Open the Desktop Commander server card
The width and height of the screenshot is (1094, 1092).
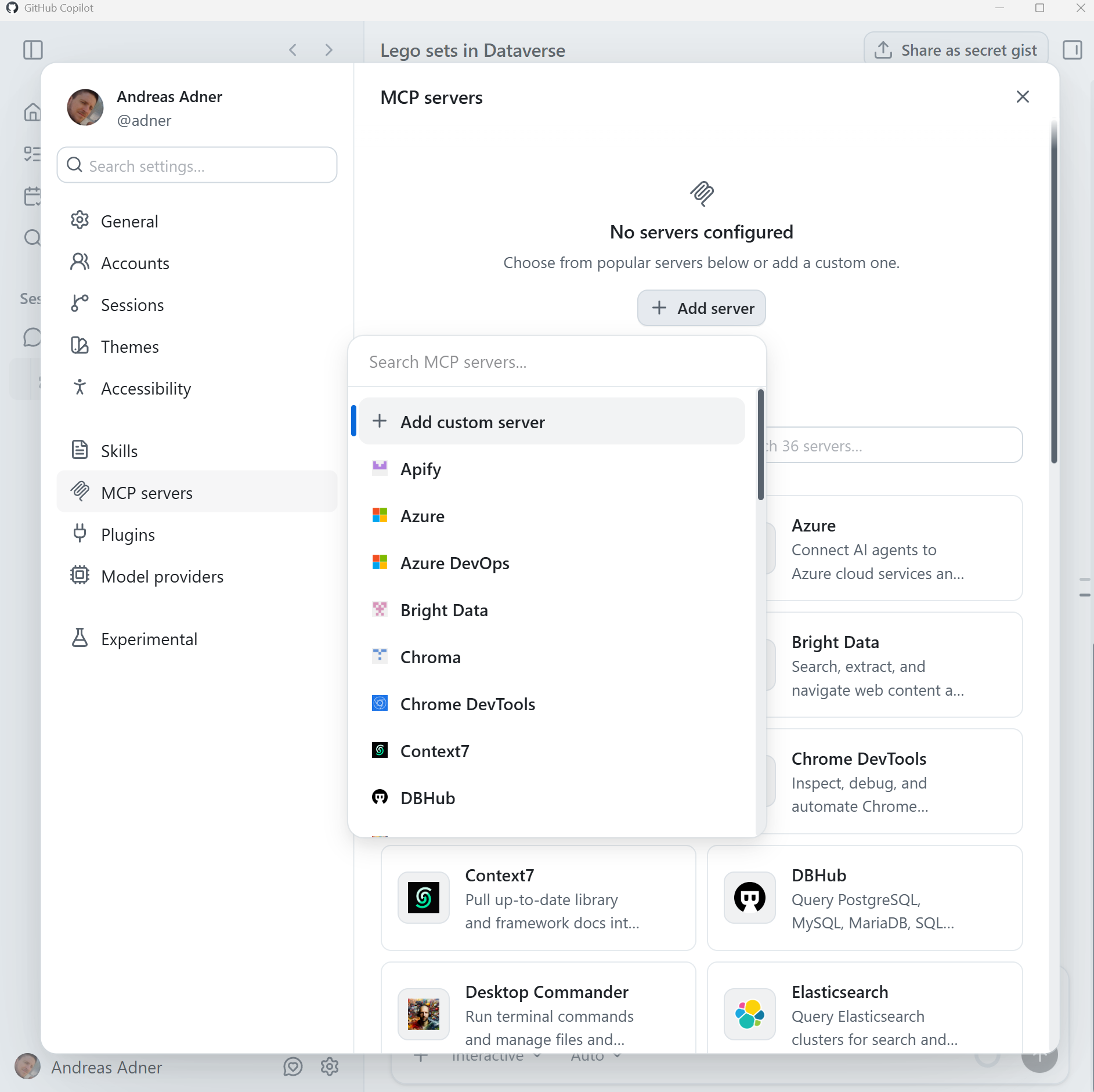click(539, 1008)
